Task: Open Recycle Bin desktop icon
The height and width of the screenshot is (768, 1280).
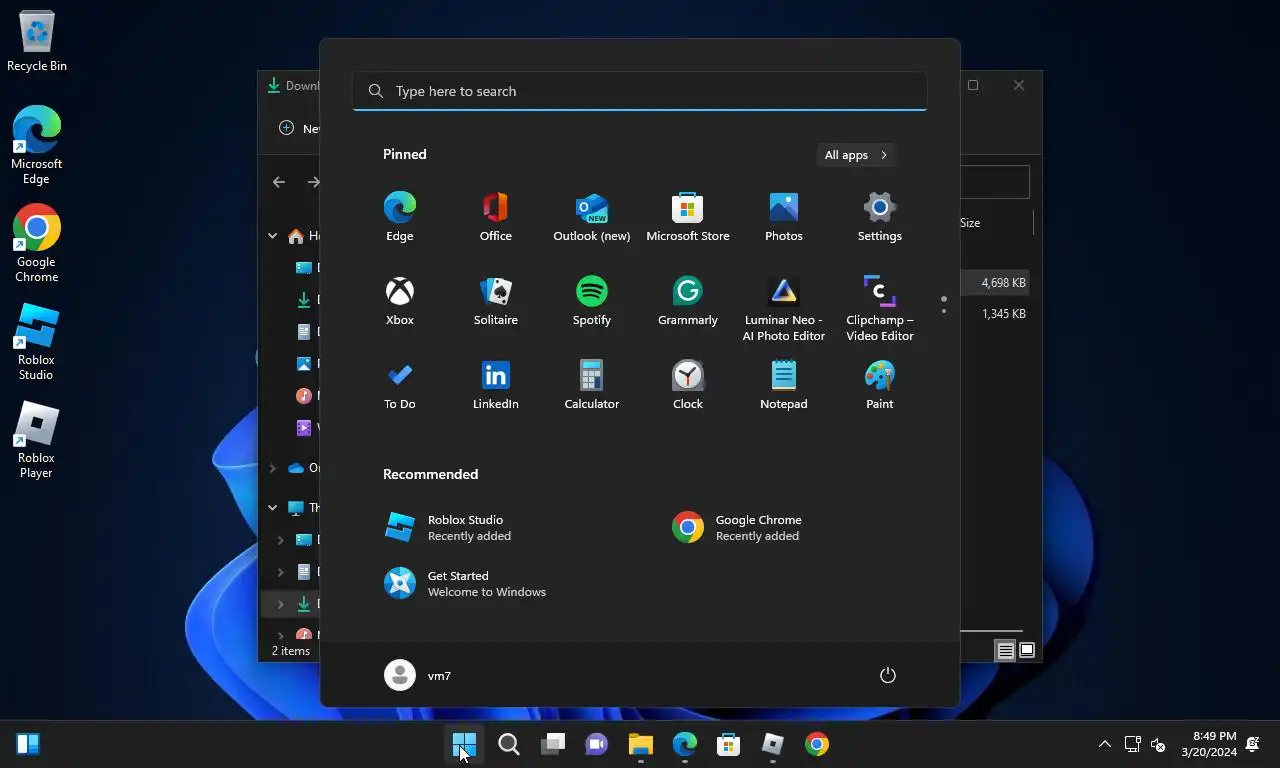Action: coord(37,42)
